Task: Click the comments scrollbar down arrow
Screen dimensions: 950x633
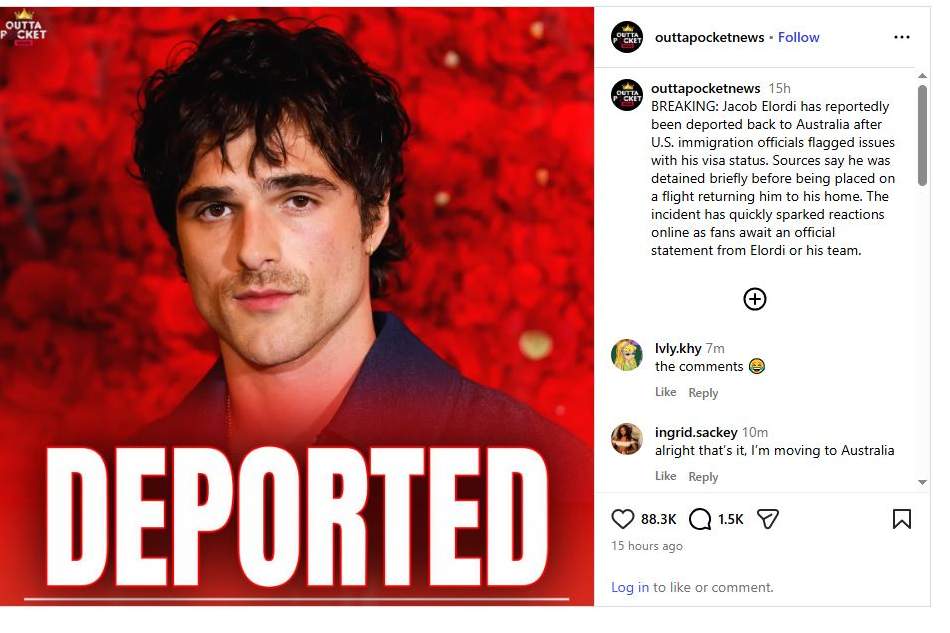Action: (922, 482)
